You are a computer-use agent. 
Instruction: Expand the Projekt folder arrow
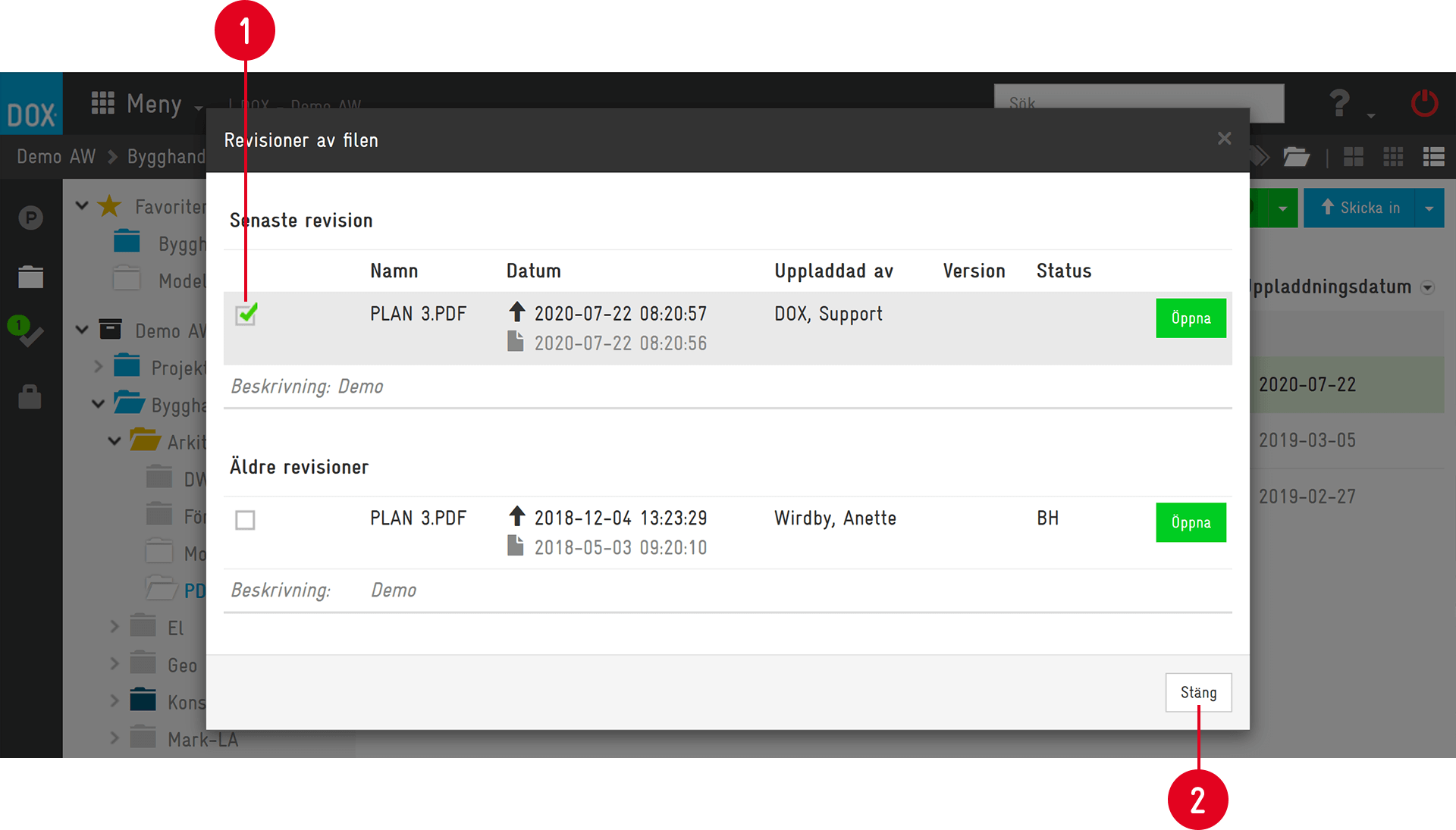99,367
